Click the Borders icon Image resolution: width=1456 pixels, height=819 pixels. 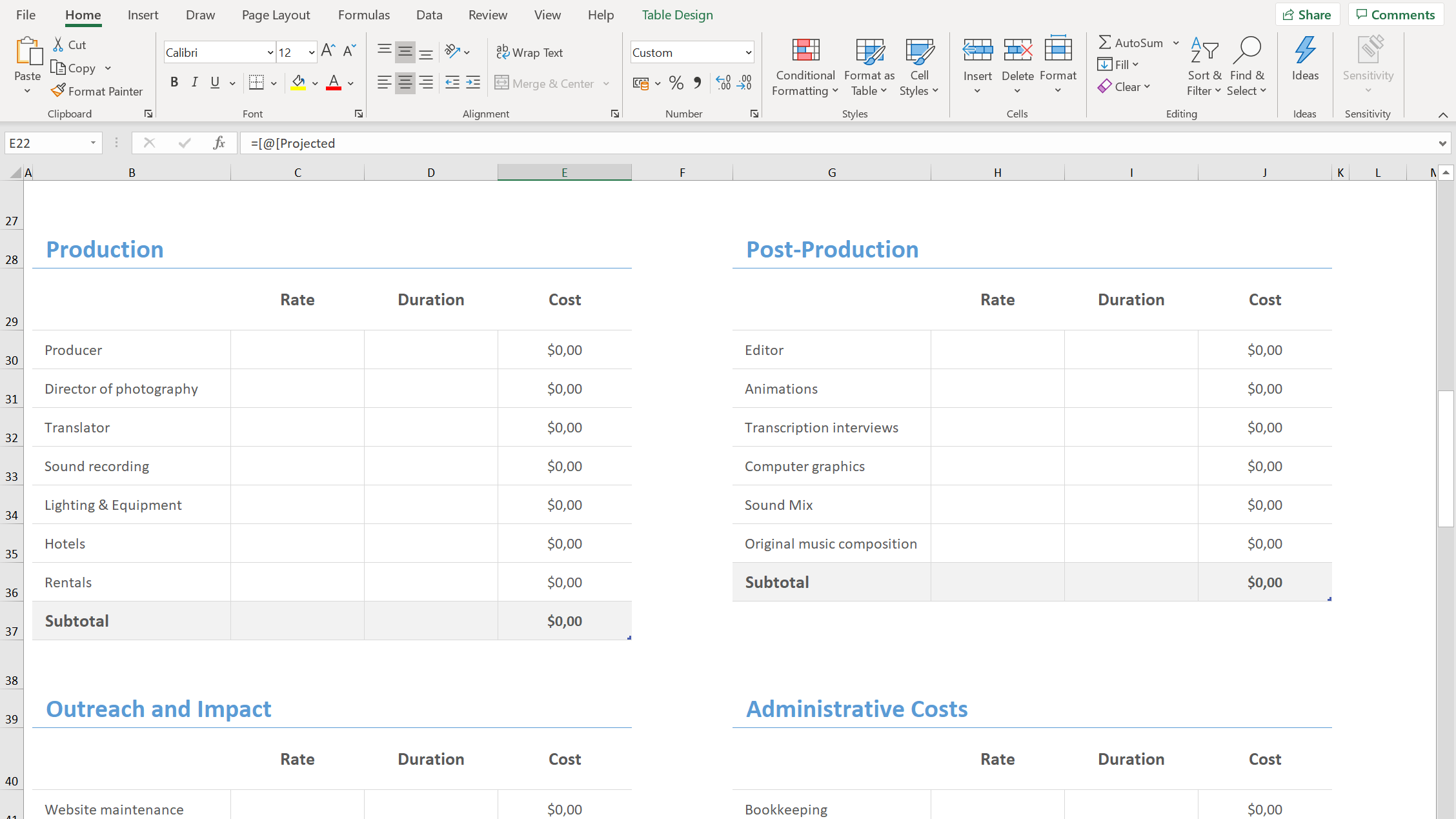pyautogui.click(x=256, y=83)
